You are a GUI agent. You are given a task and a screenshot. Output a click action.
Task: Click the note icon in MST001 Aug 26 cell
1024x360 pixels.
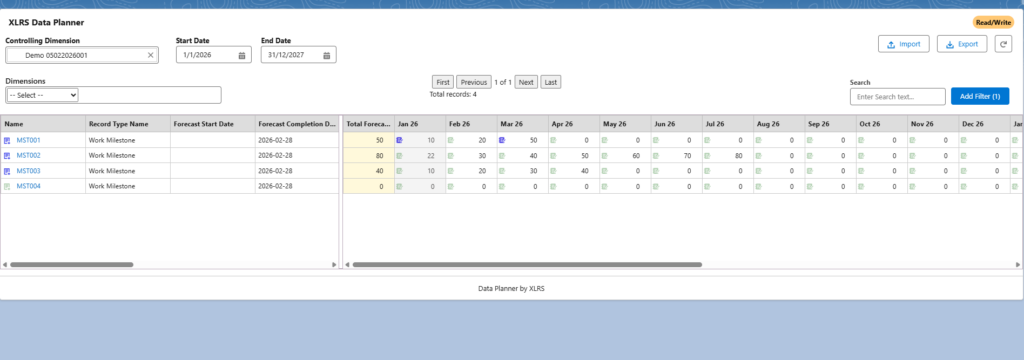point(759,140)
